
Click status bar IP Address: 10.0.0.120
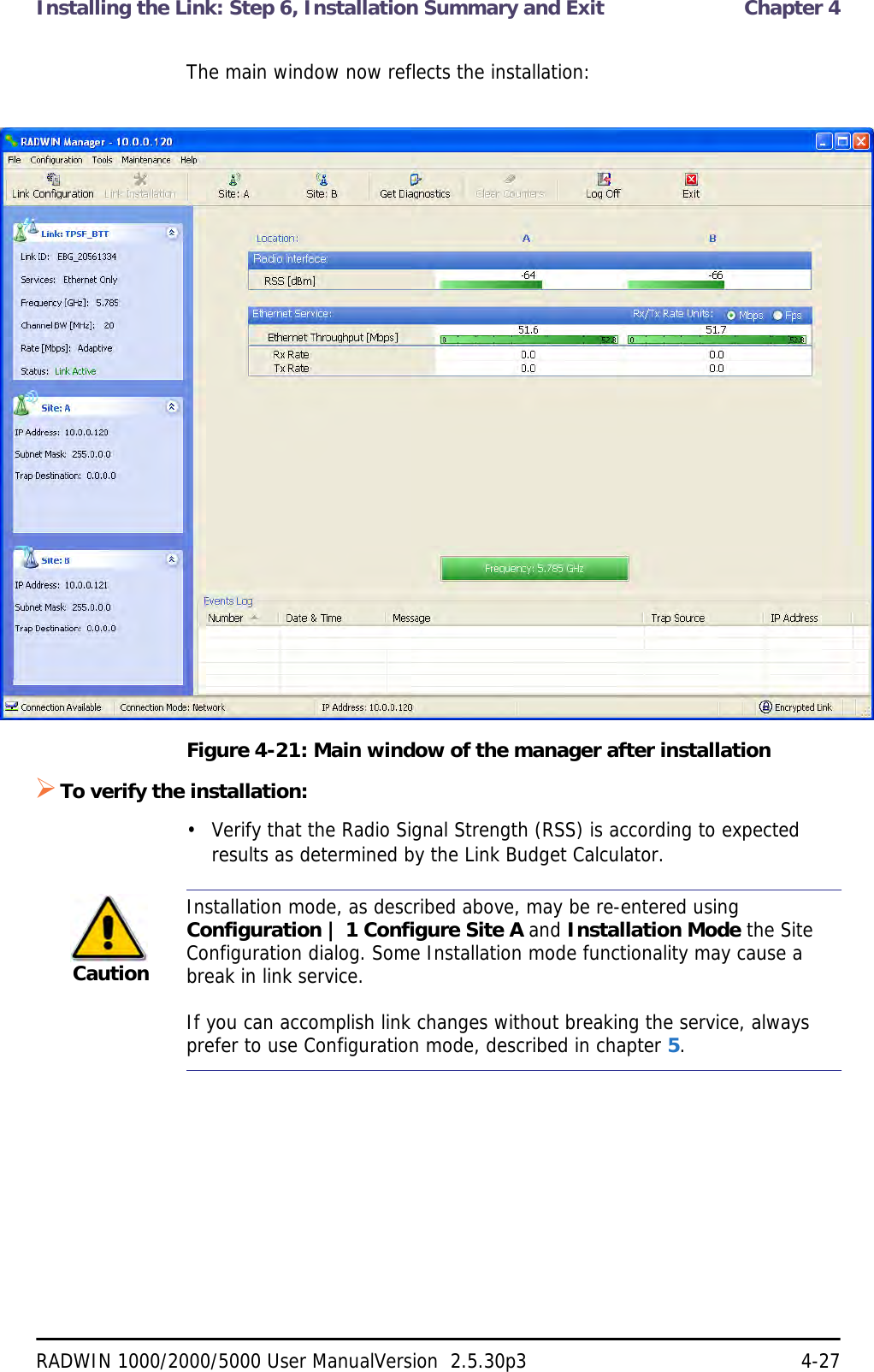point(367,707)
